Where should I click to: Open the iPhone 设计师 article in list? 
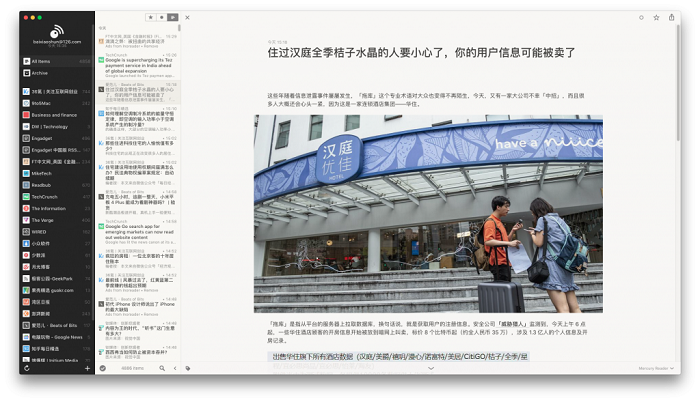(x=138, y=307)
